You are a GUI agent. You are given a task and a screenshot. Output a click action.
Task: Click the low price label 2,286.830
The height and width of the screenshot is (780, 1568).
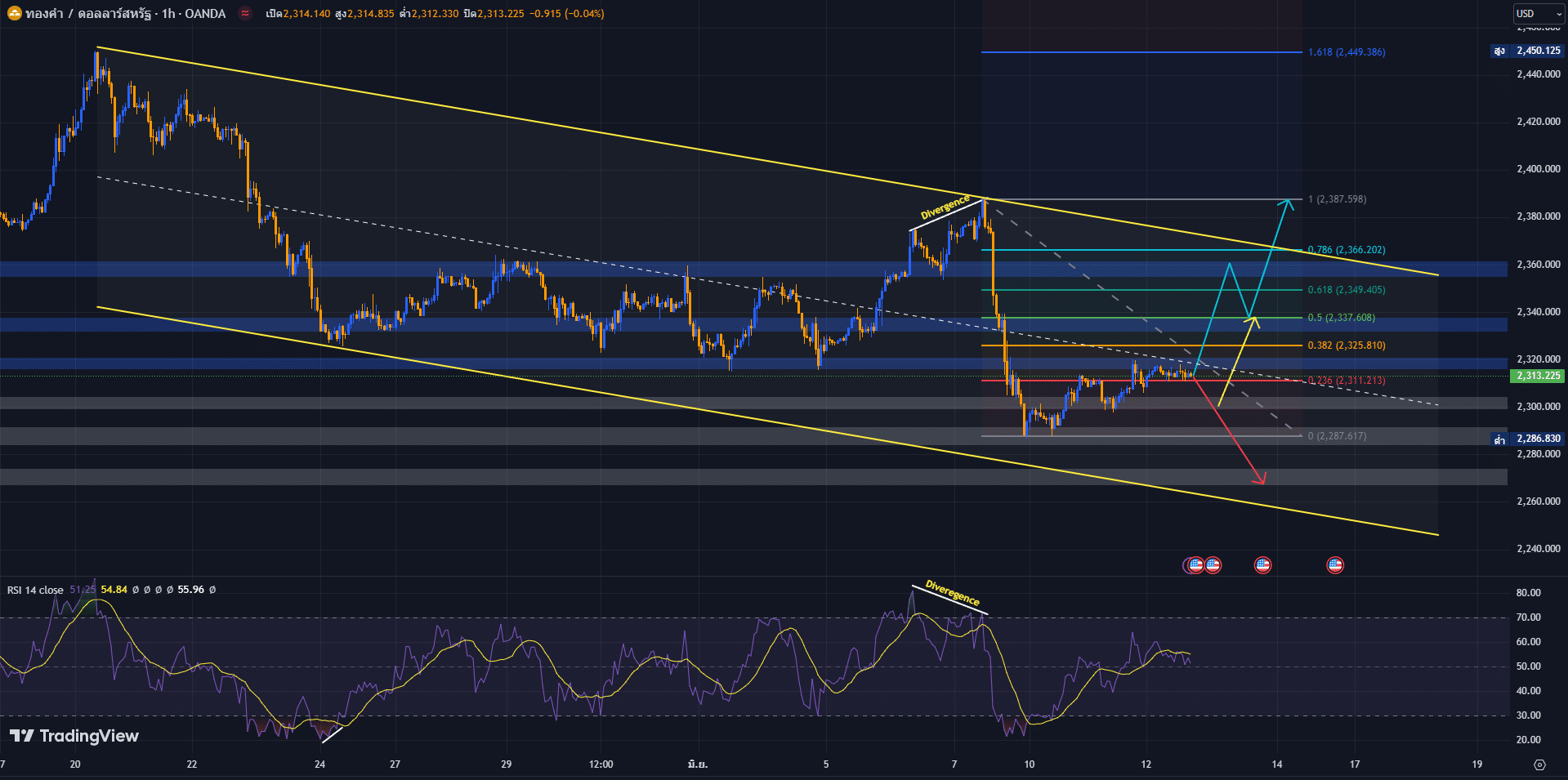point(1538,439)
